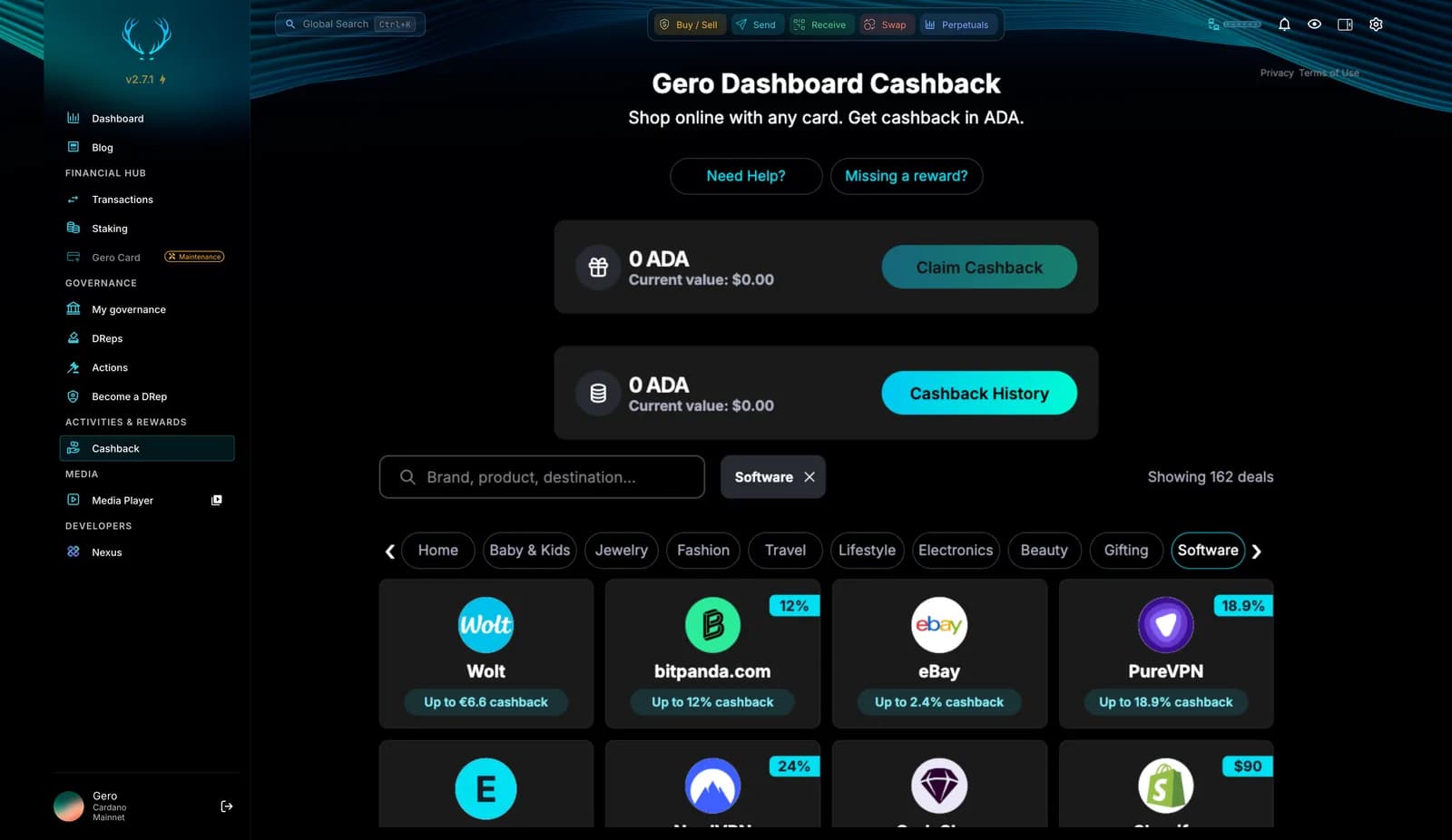Open the Terms of Use link

tap(1329, 73)
